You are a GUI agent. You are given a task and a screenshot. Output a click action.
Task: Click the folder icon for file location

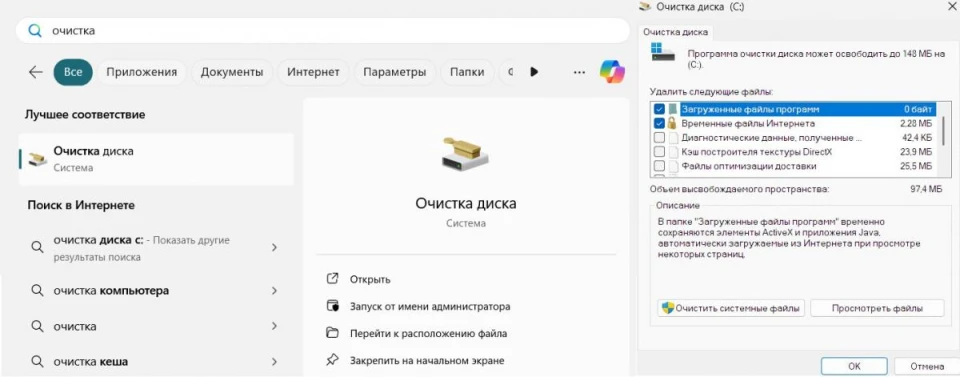[x=332, y=334]
